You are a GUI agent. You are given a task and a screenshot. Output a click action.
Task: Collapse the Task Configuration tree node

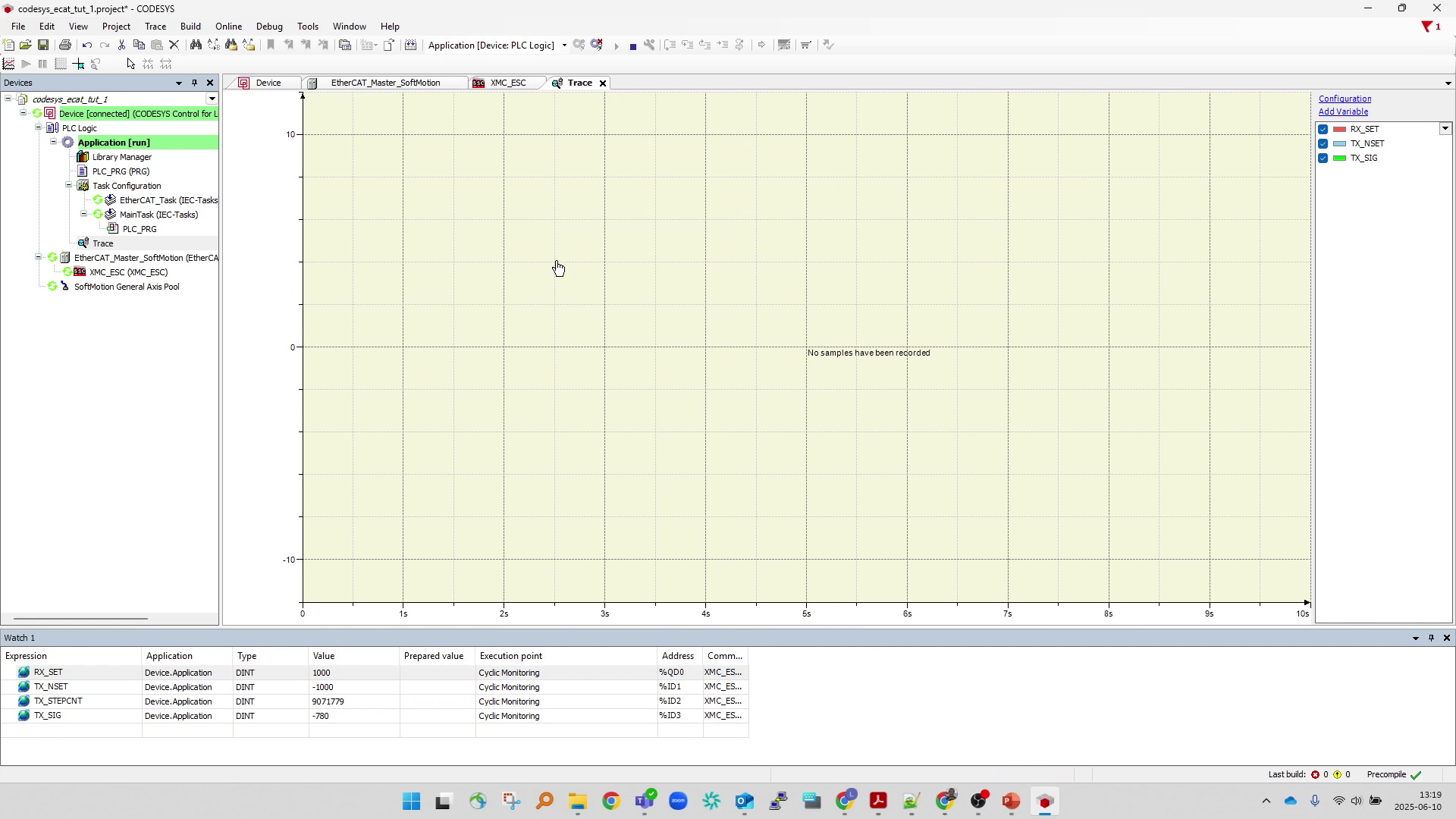[68, 186]
